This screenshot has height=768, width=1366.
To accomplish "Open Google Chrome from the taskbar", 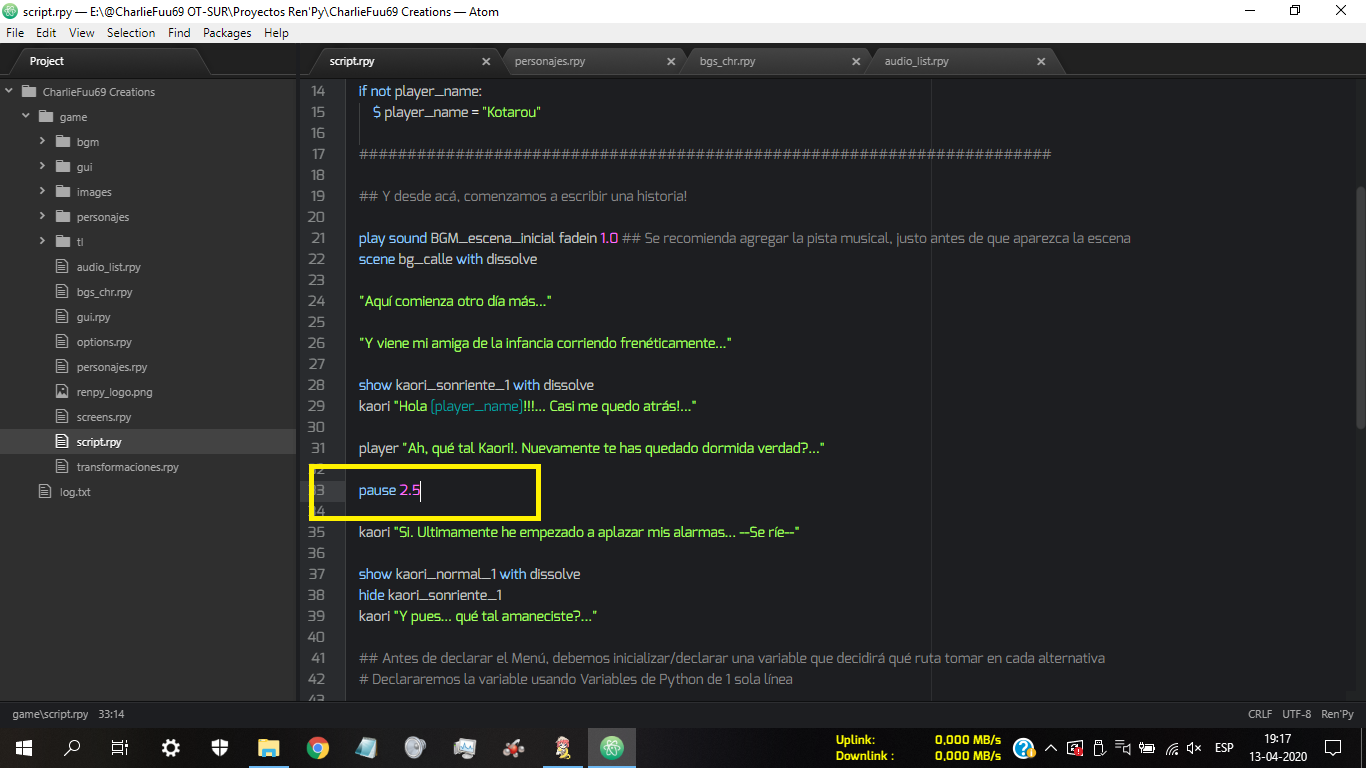I will click(x=318, y=747).
